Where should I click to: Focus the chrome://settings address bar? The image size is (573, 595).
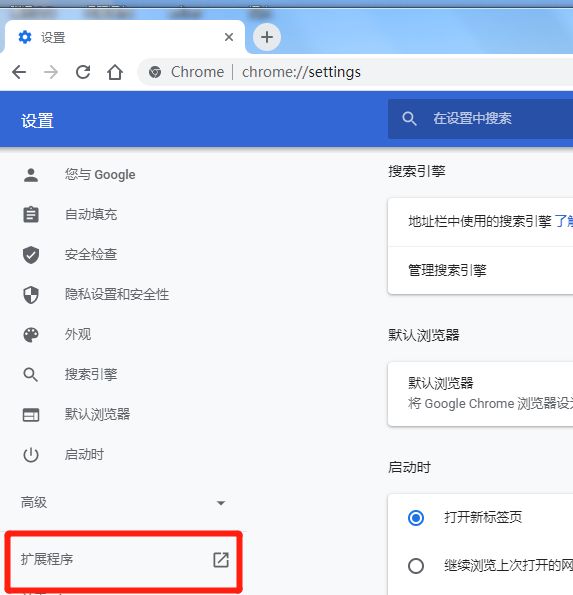coord(355,72)
